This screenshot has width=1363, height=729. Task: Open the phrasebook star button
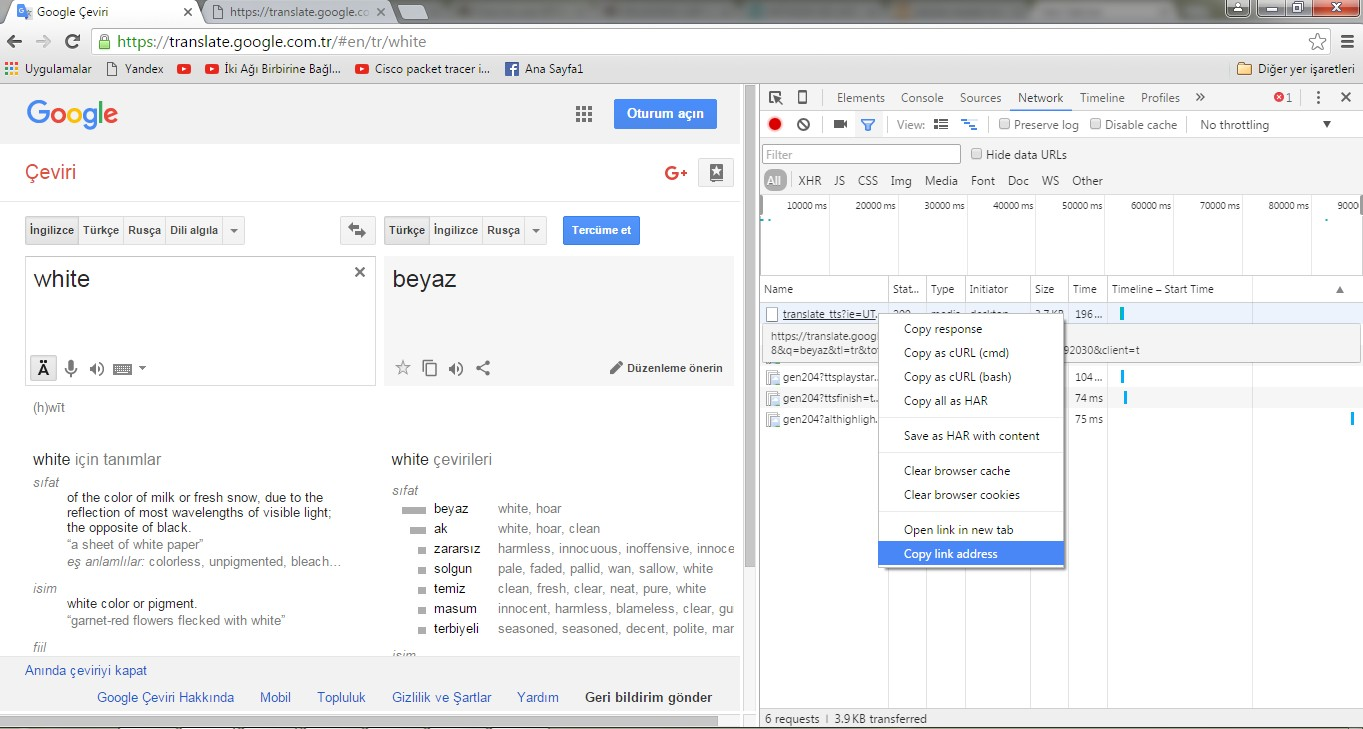point(716,173)
